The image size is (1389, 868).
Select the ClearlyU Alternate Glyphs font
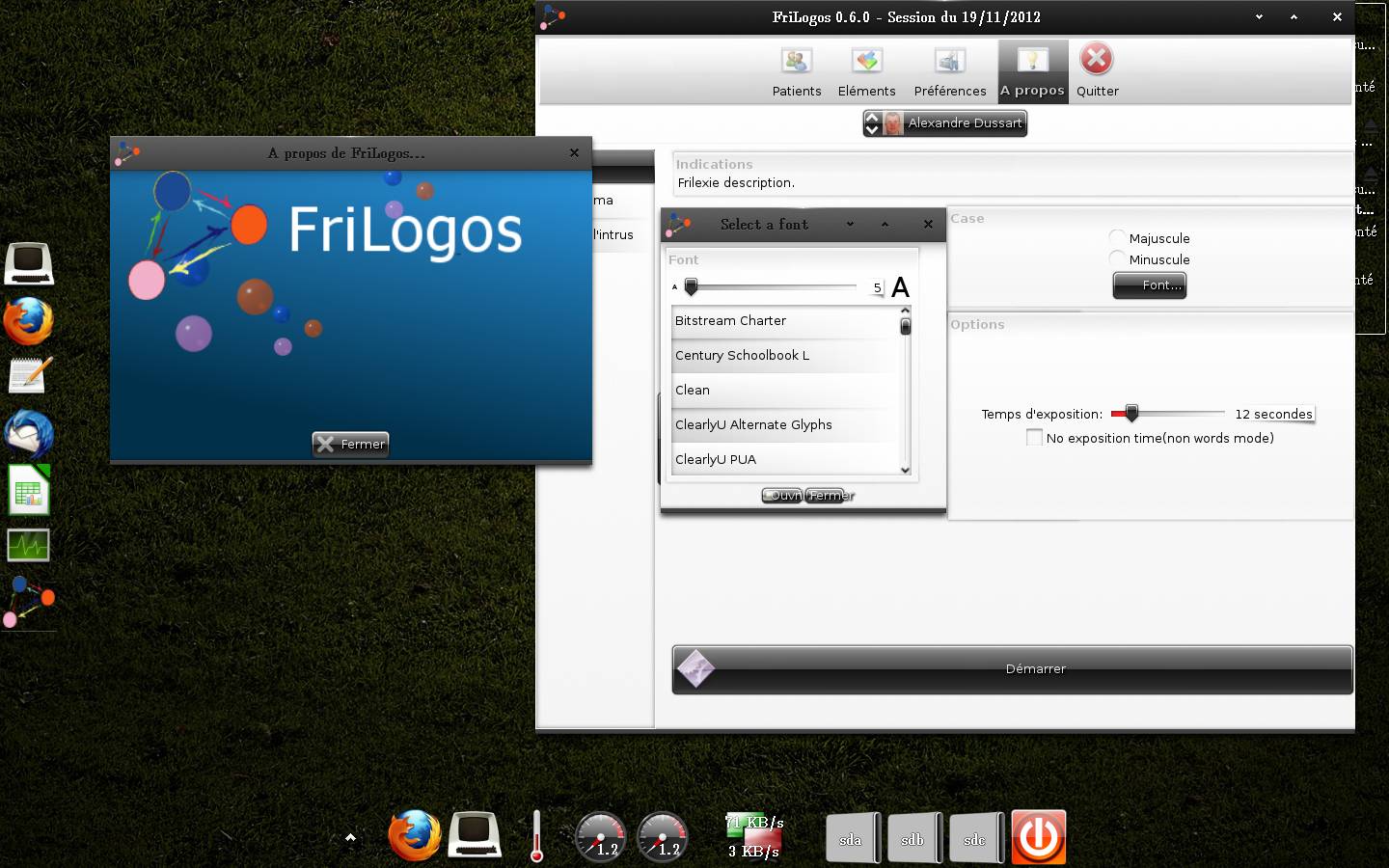[784, 425]
